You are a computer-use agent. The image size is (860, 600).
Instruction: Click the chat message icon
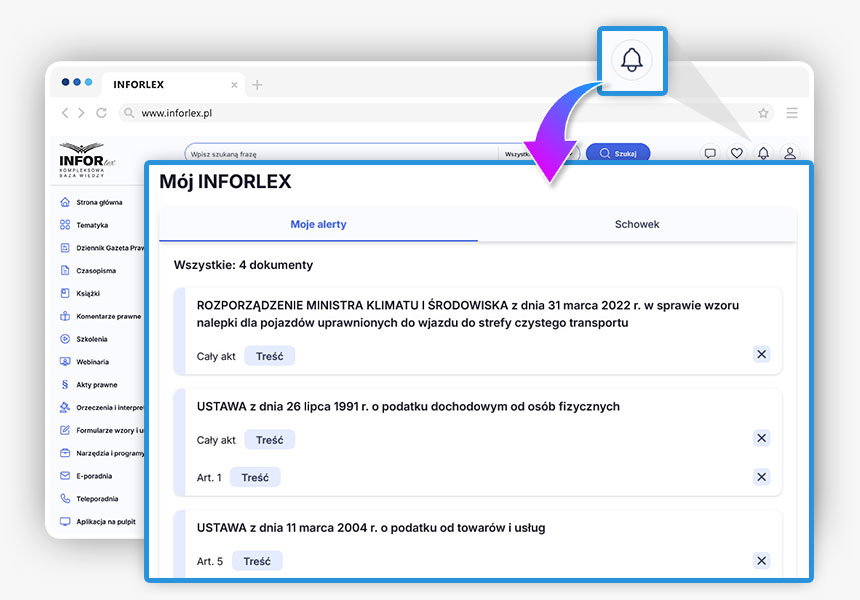710,153
